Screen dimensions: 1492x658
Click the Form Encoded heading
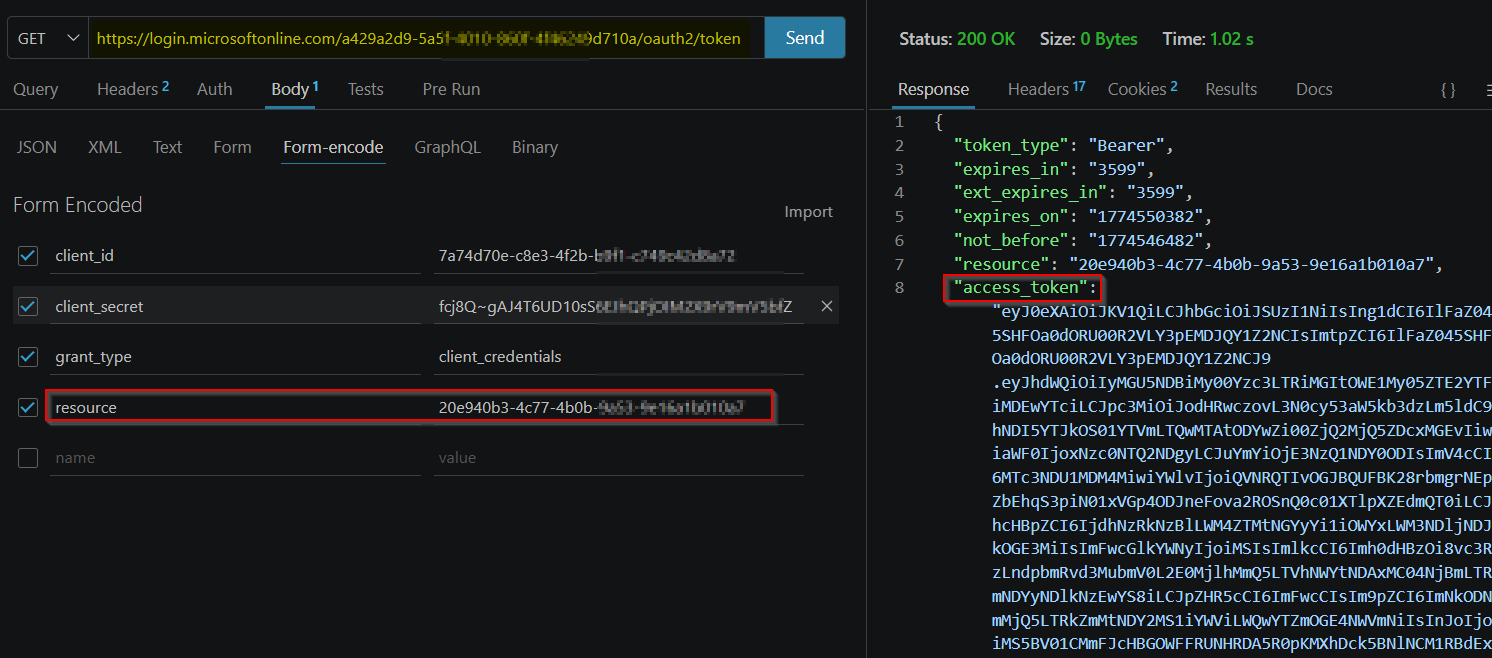tap(78, 205)
